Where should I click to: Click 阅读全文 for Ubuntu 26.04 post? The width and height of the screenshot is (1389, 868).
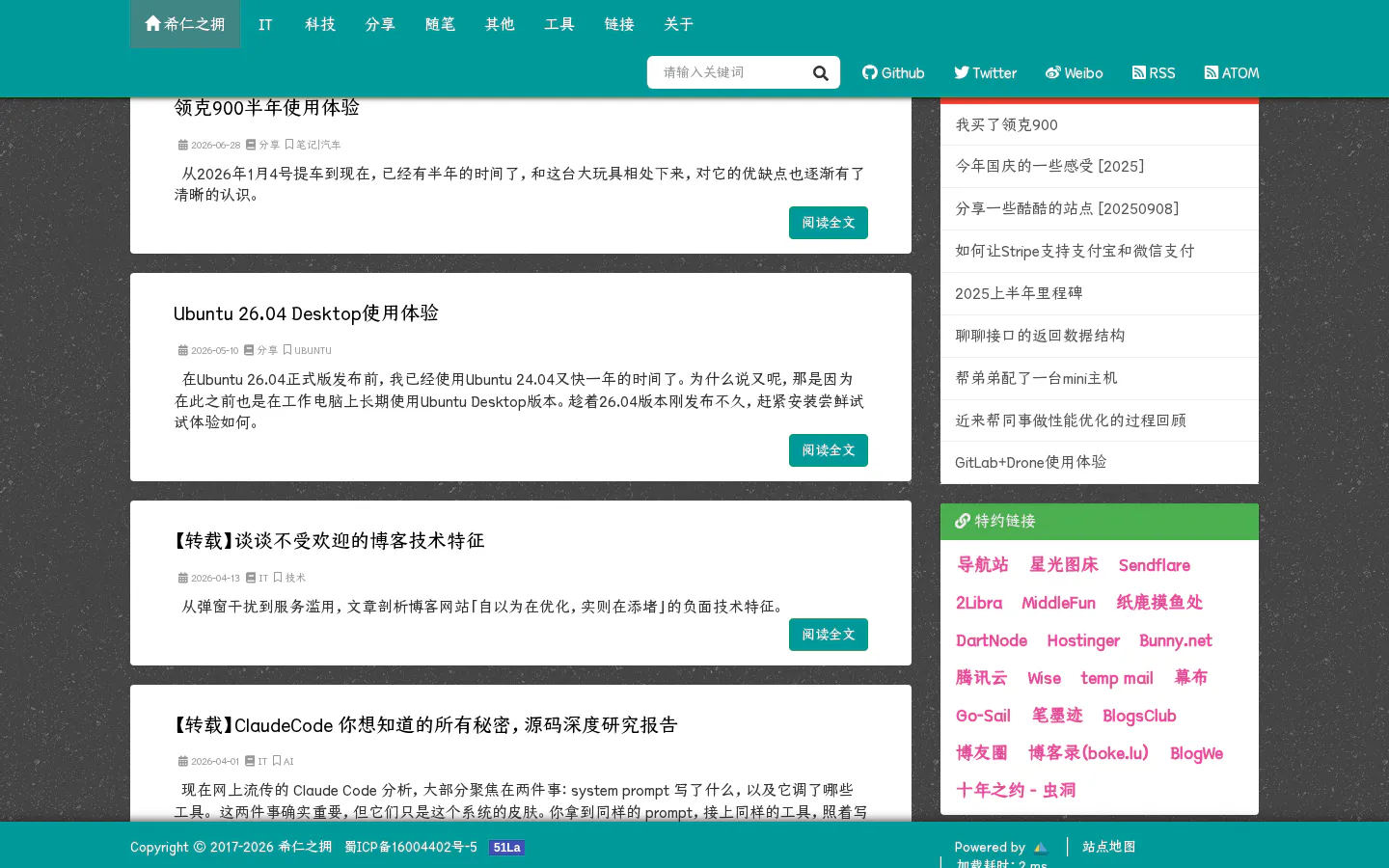829,450
